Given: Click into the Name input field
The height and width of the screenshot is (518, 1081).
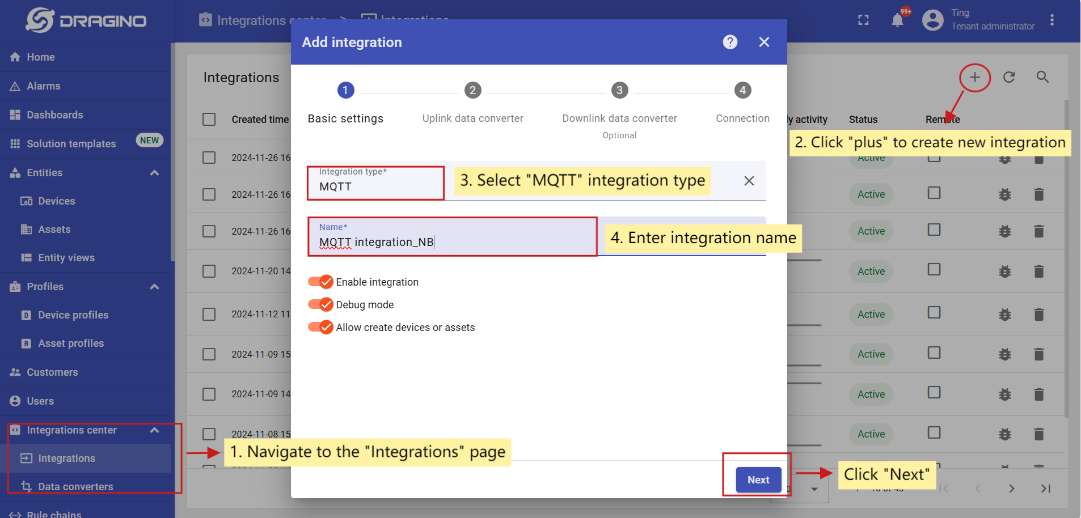Looking at the screenshot, I should (x=537, y=236).
